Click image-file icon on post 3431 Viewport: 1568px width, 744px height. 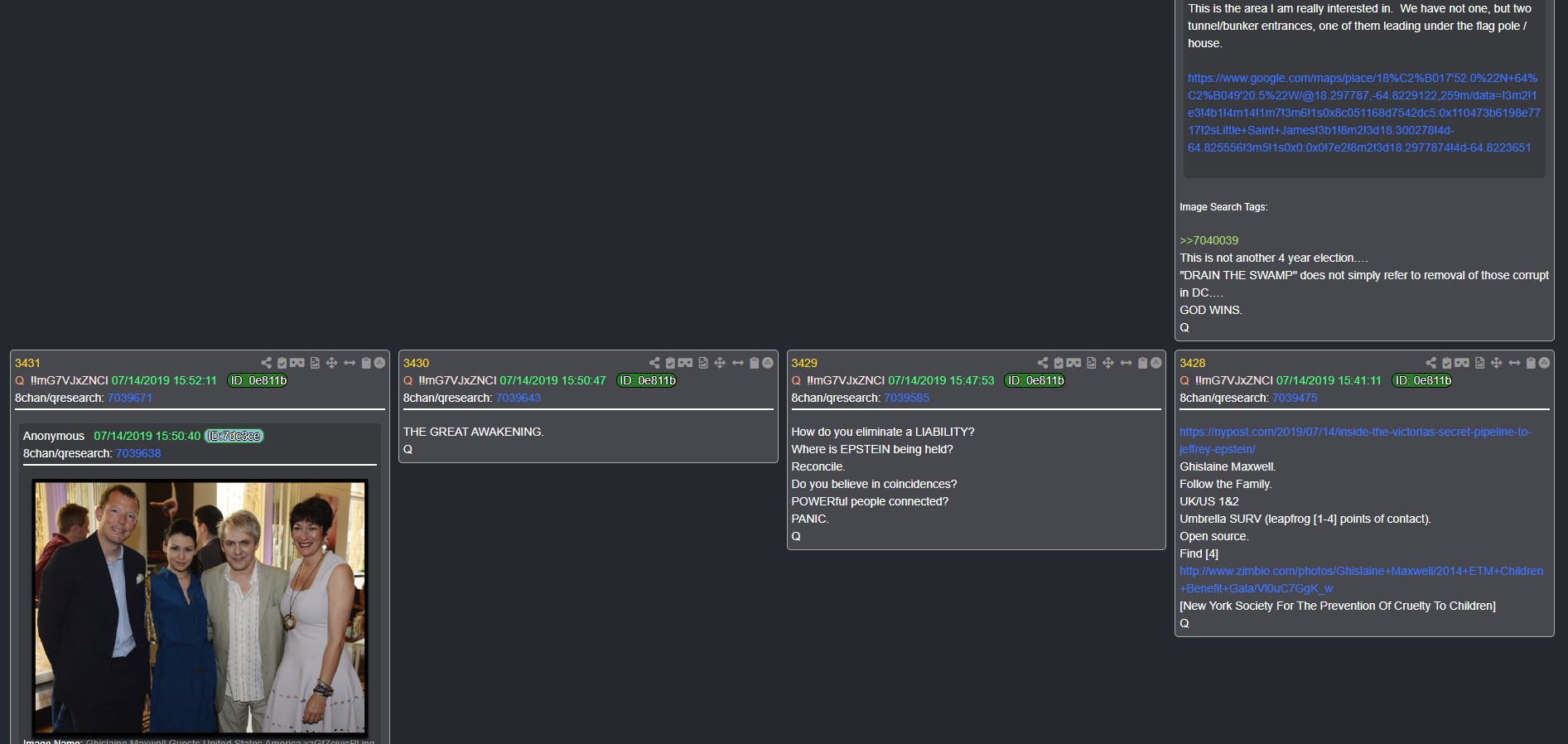[315, 363]
